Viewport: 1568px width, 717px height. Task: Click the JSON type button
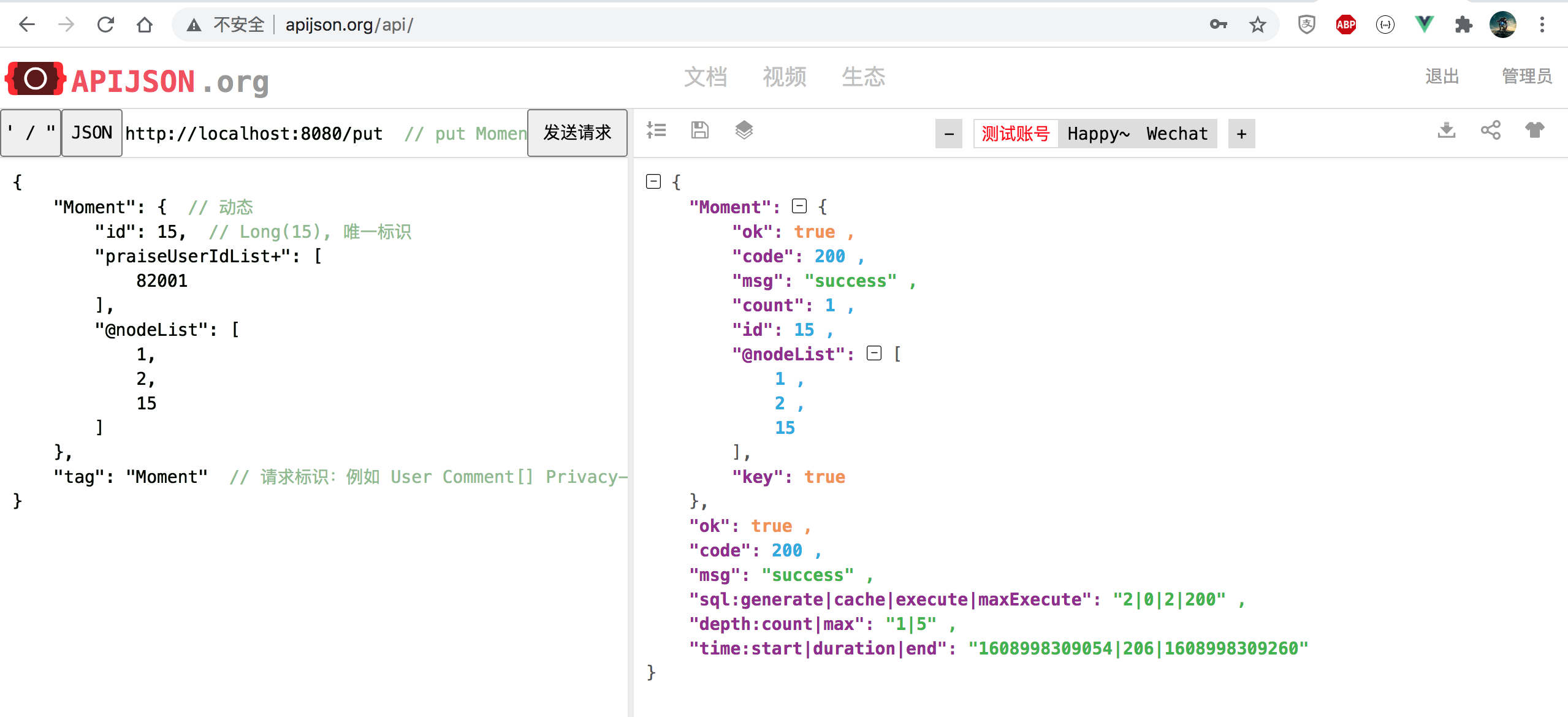coord(92,133)
